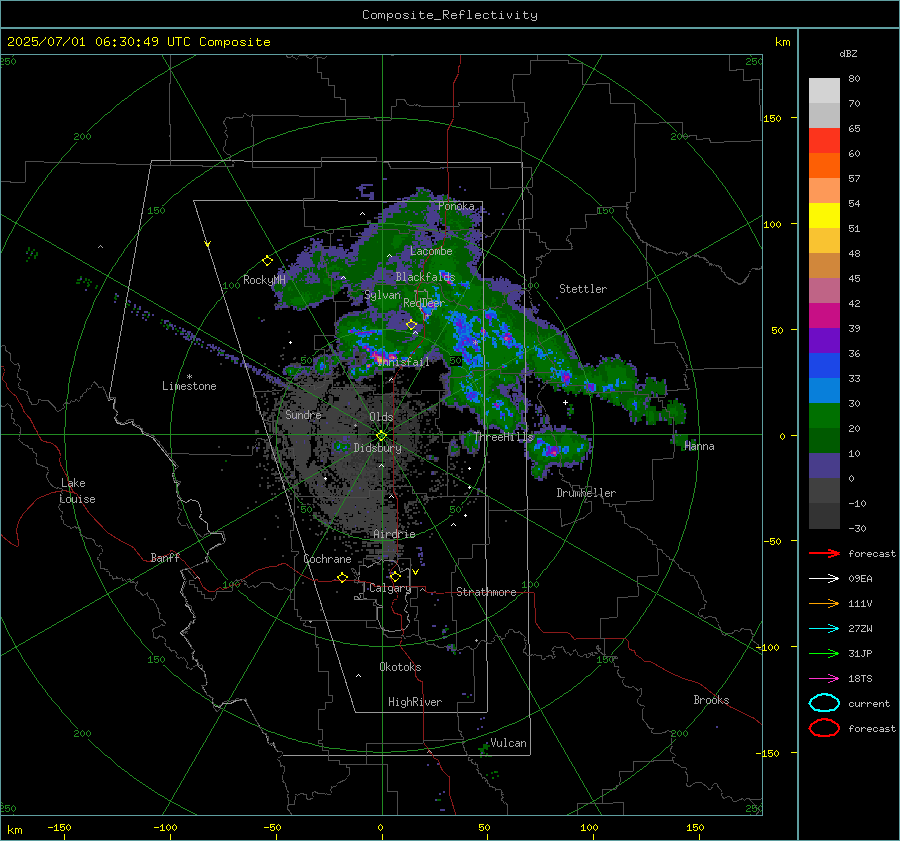
Task: Click the HighRiver town label
Action: pyautogui.click(x=415, y=702)
